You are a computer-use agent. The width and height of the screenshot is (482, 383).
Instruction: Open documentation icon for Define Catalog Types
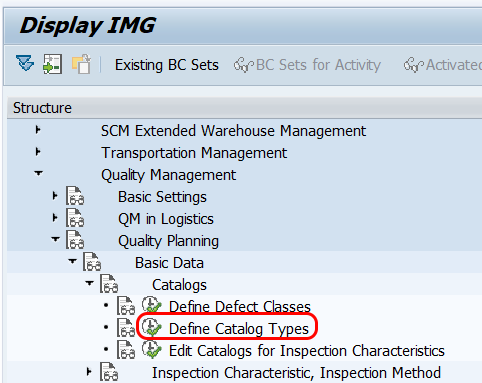coord(126,328)
